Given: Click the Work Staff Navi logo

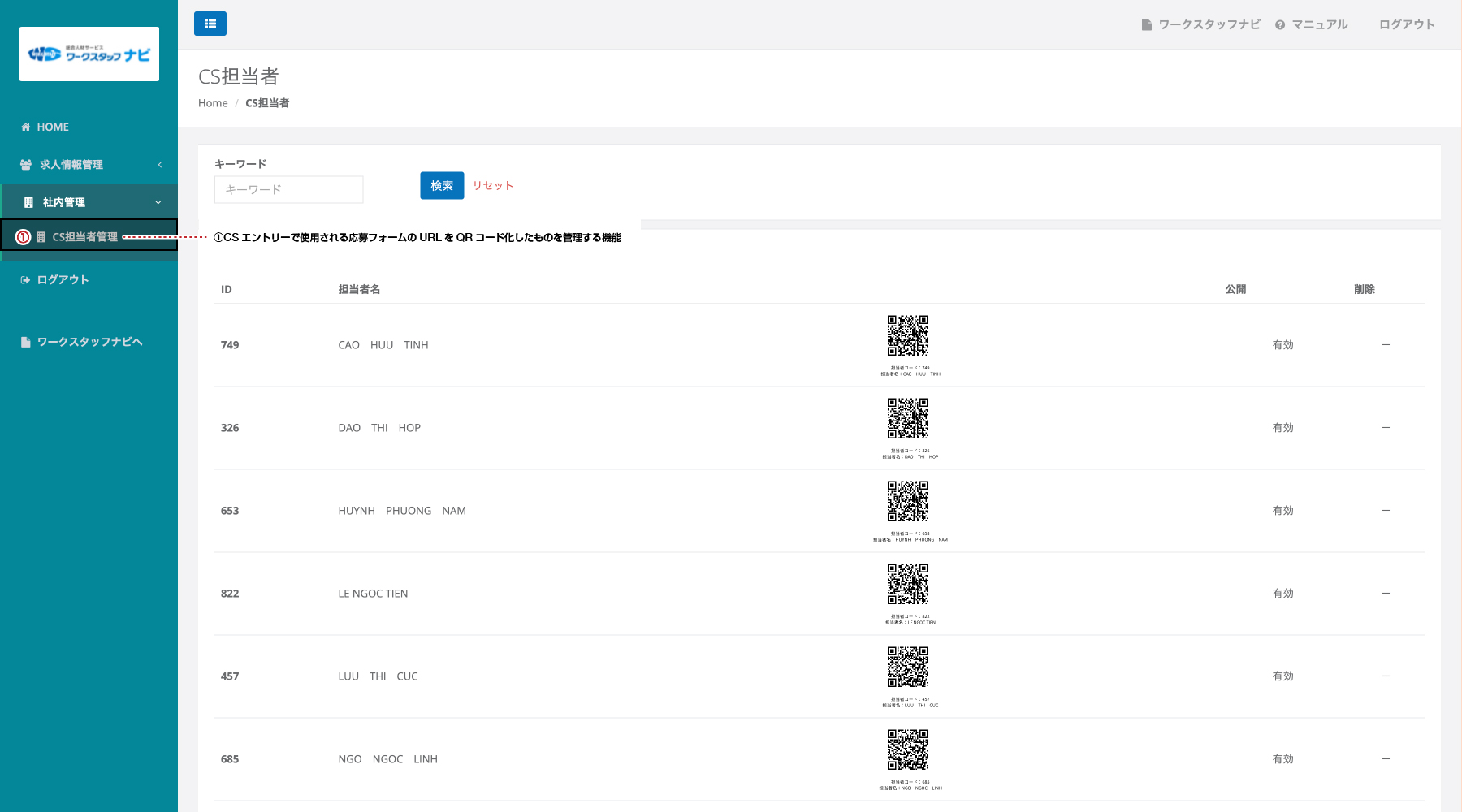Looking at the screenshot, I should (x=89, y=54).
